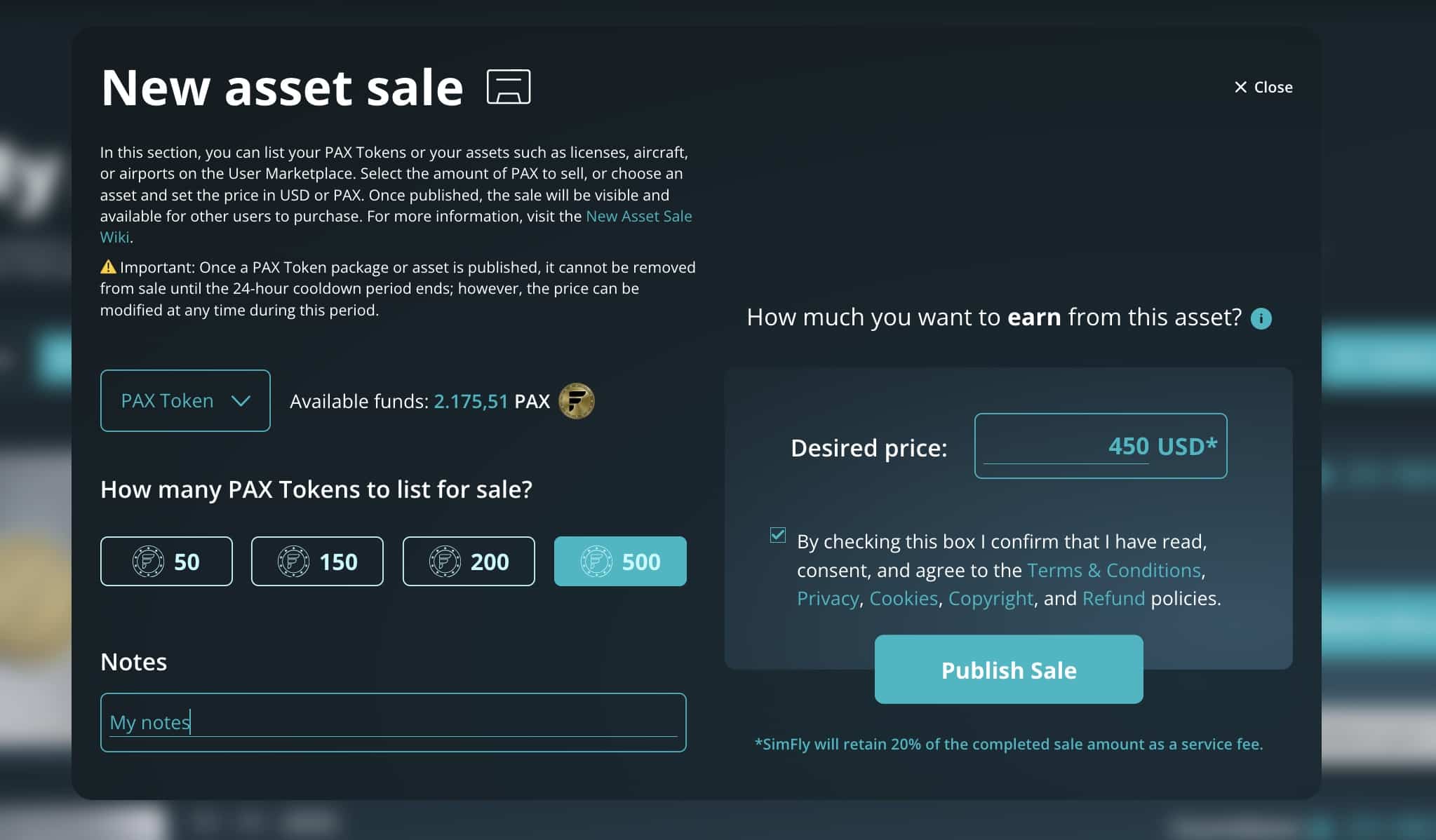Click the coin icon on the 500 PAX option
This screenshot has height=840, width=1436.
(x=596, y=561)
